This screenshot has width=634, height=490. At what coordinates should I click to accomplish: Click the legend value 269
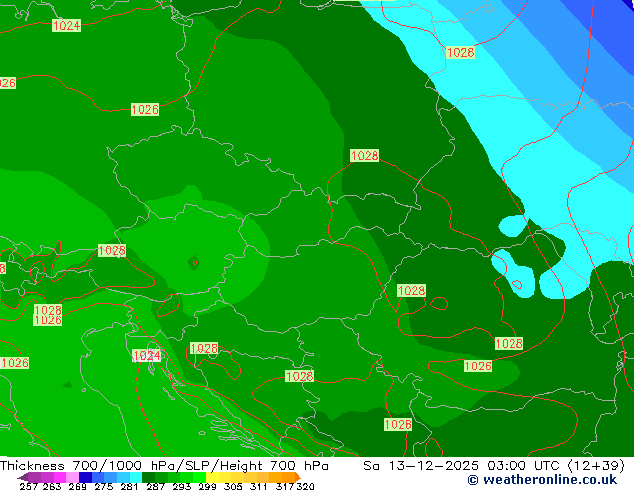click(x=78, y=486)
